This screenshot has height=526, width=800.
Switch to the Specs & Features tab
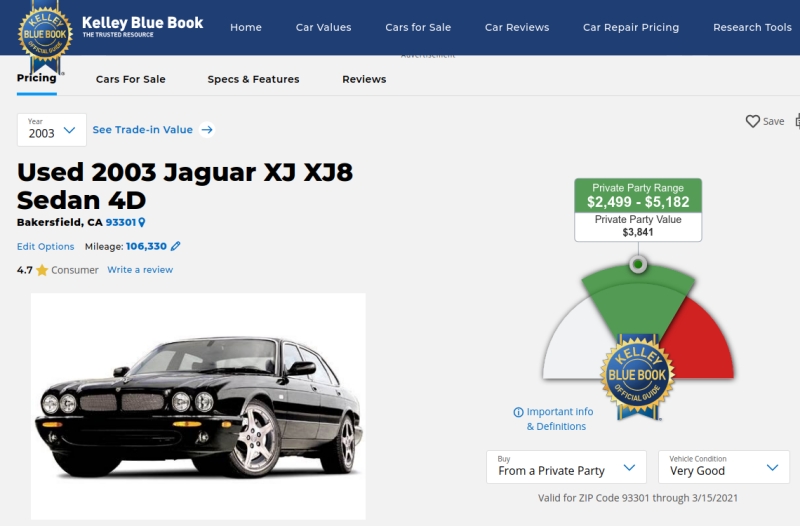253,79
